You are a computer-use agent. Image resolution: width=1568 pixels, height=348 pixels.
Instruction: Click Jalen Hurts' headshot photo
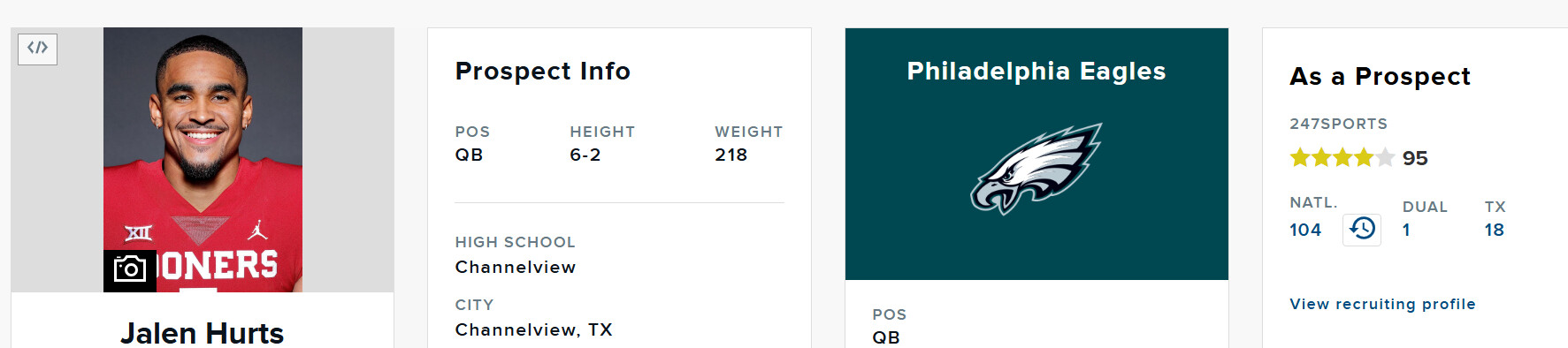click(203, 160)
